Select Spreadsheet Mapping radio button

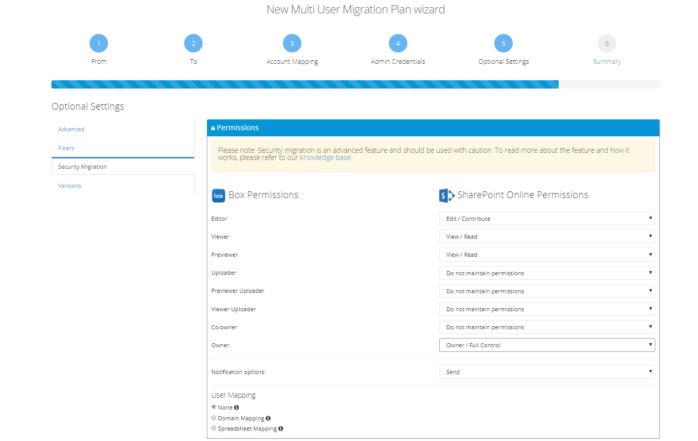(x=214, y=428)
